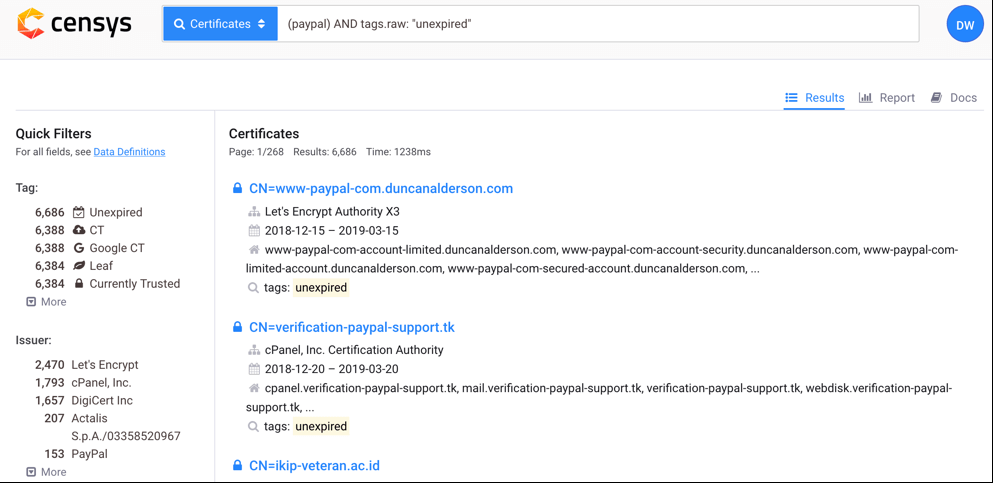Image resolution: width=993 pixels, height=483 pixels.
Task: Click the Censys logo icon
Action: point(31,24)
